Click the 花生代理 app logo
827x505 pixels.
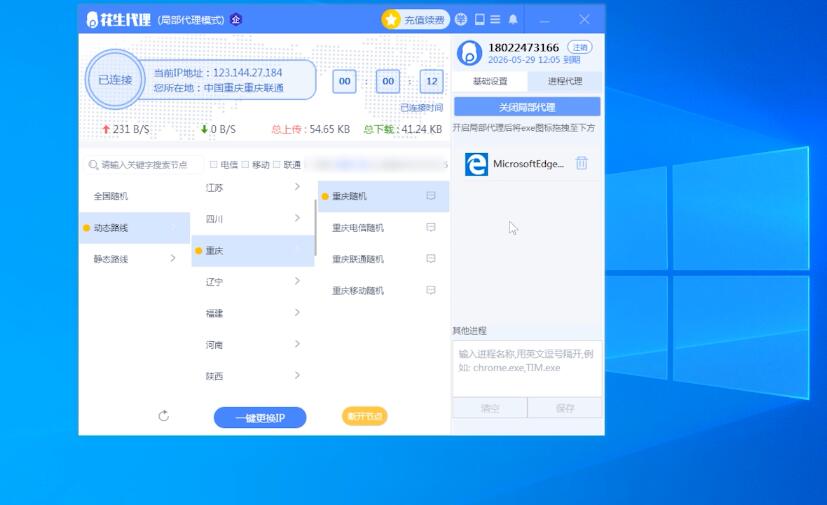pos(119,20)
